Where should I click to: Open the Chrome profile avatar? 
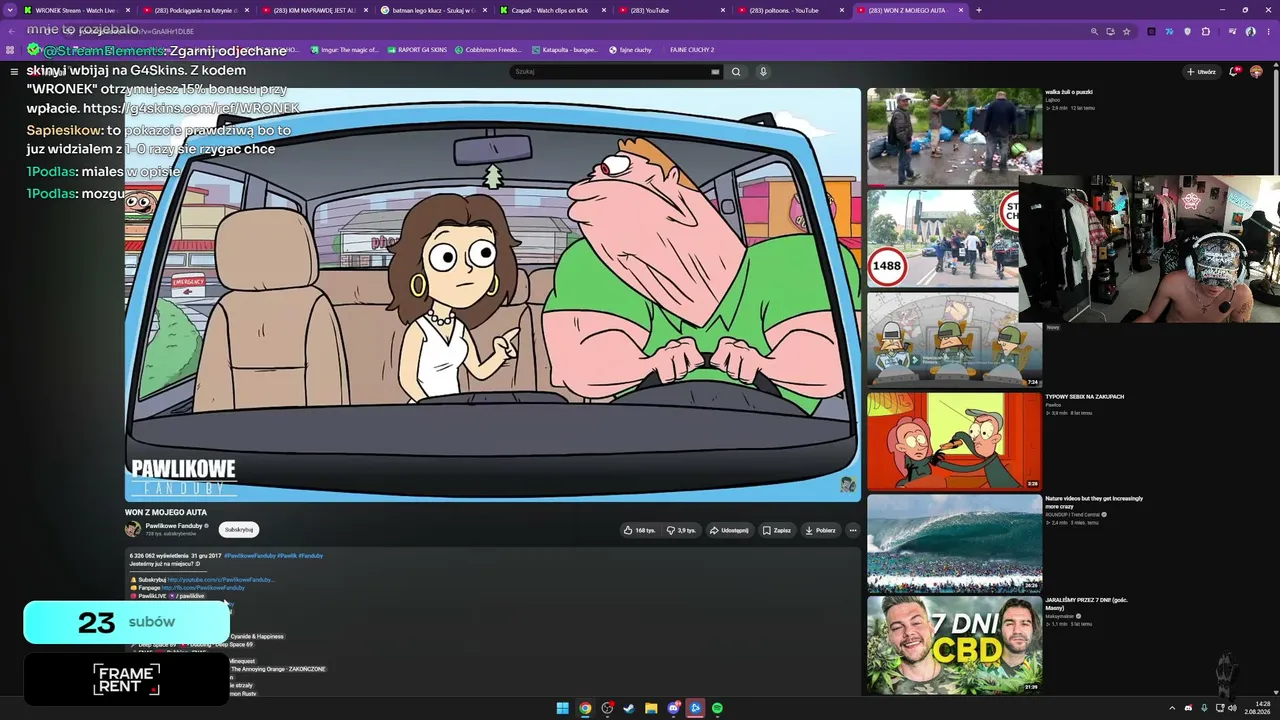(x=1250, y=31)
